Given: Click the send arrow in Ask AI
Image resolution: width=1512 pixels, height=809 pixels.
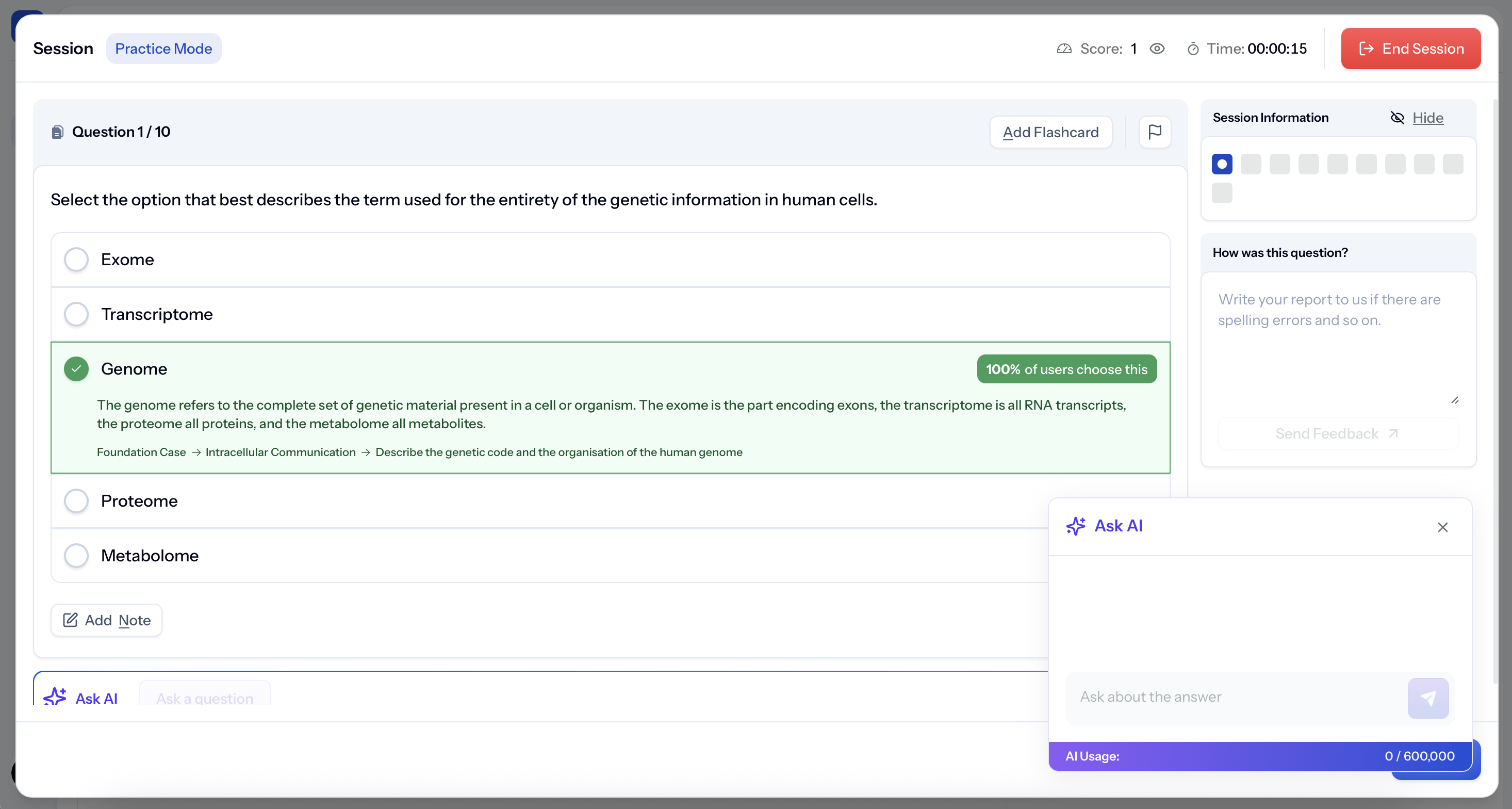Looking at the screenshot, I should [1427, 698].
